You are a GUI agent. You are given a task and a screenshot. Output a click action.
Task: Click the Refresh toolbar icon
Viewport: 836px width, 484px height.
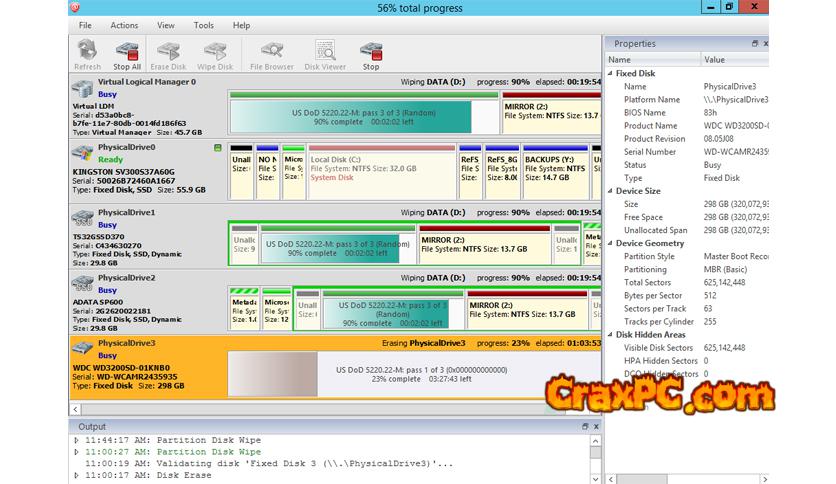pos(87,52)
